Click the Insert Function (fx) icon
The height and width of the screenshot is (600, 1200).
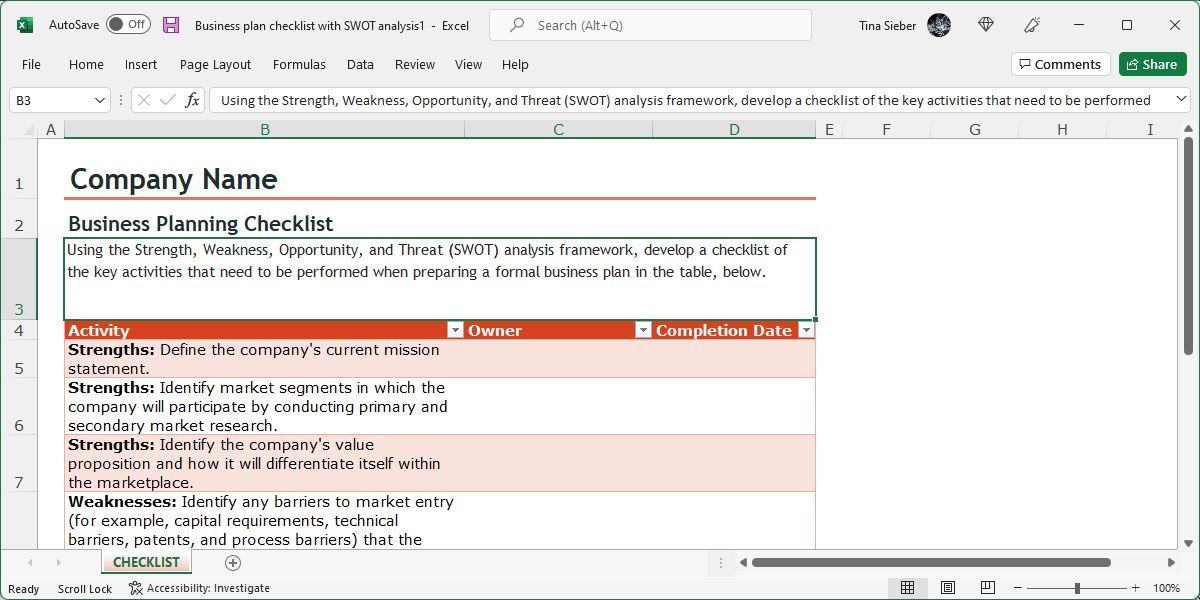point(191,100)
